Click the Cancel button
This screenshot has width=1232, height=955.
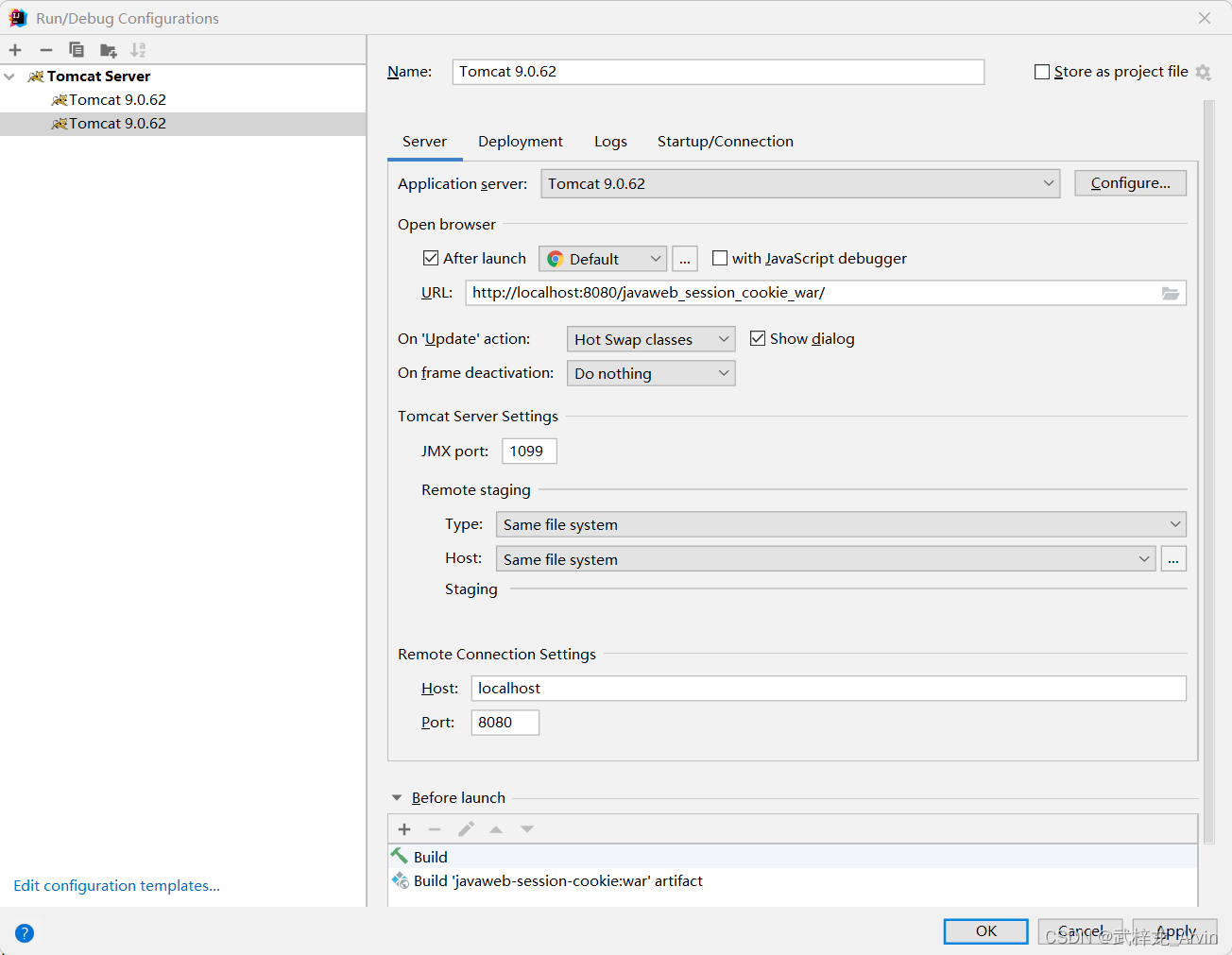pyautogui.click(x=1081, y=931)
